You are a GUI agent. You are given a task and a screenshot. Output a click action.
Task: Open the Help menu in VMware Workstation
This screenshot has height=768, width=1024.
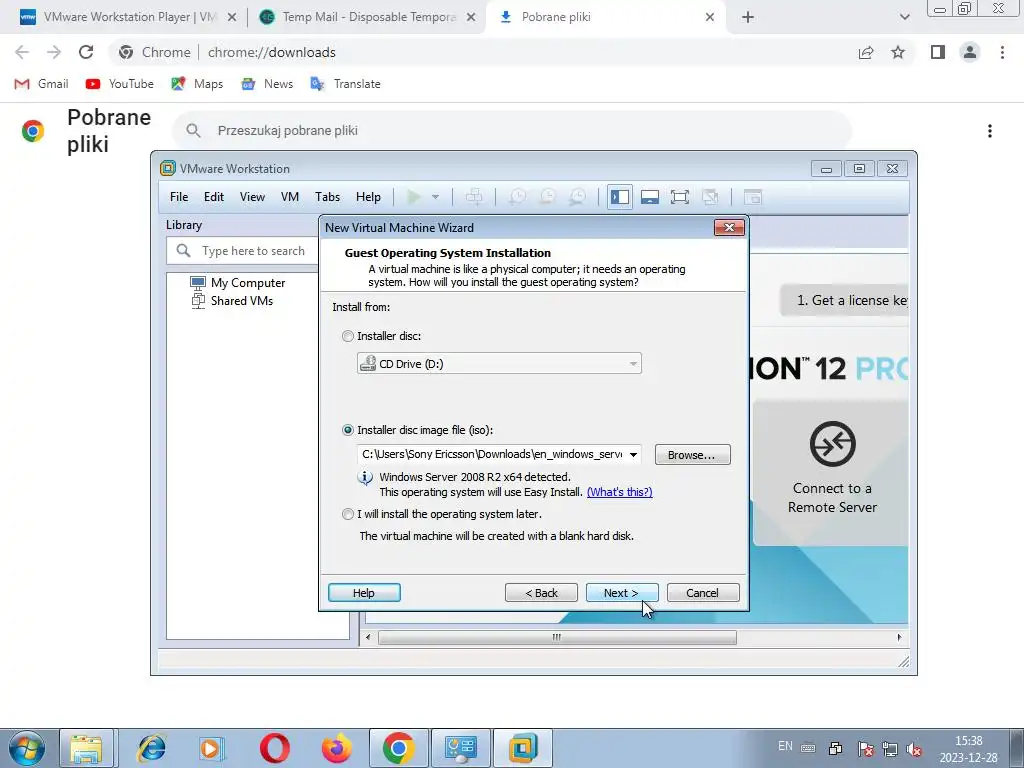pos(368,197)
